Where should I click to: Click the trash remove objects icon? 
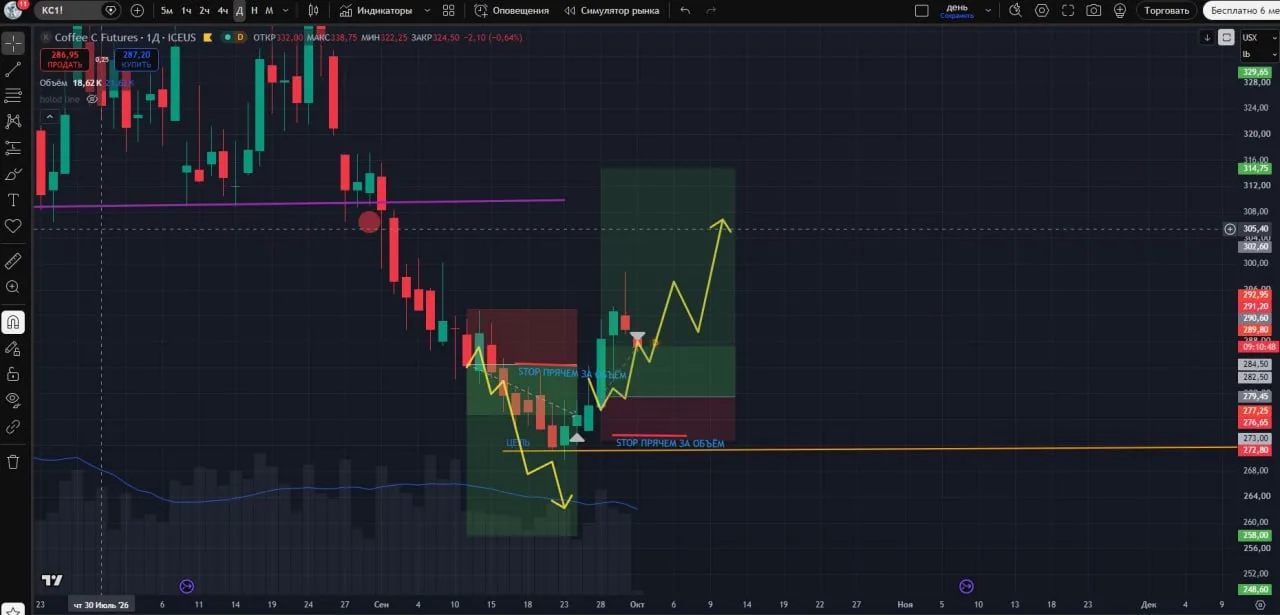click(13, 462)
